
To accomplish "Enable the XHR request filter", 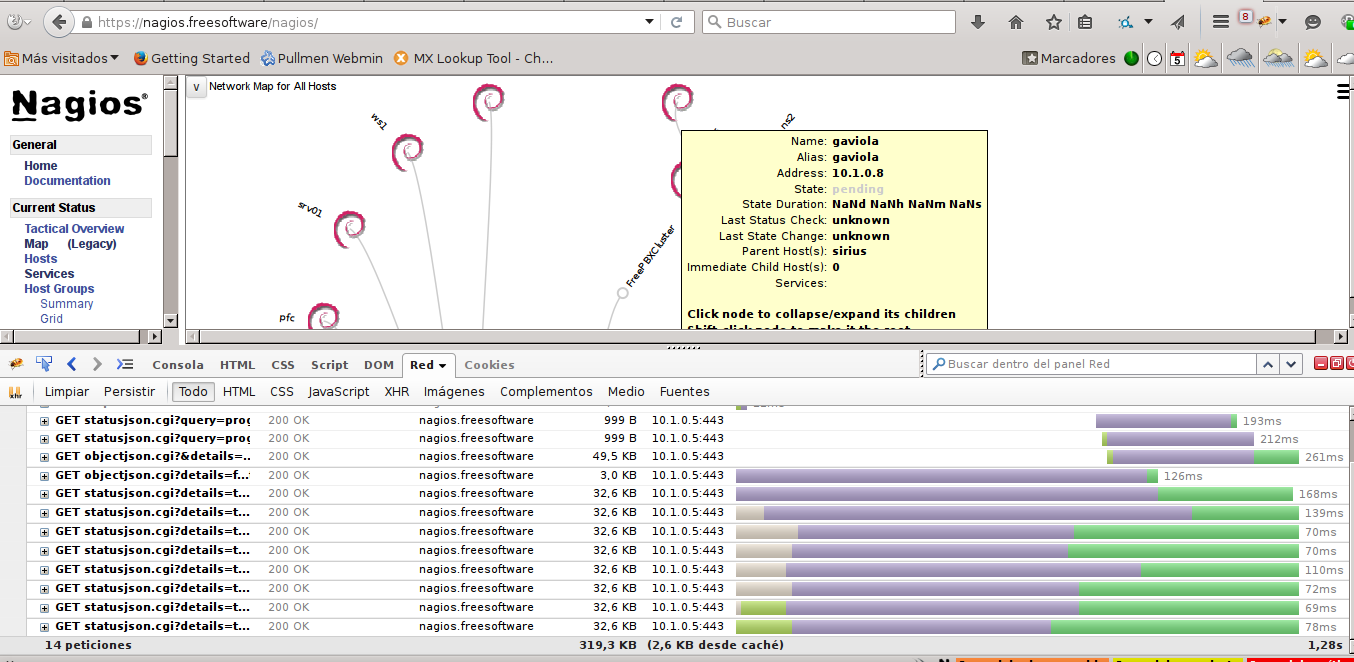I will pyautogui.click(x=396, y=392).
